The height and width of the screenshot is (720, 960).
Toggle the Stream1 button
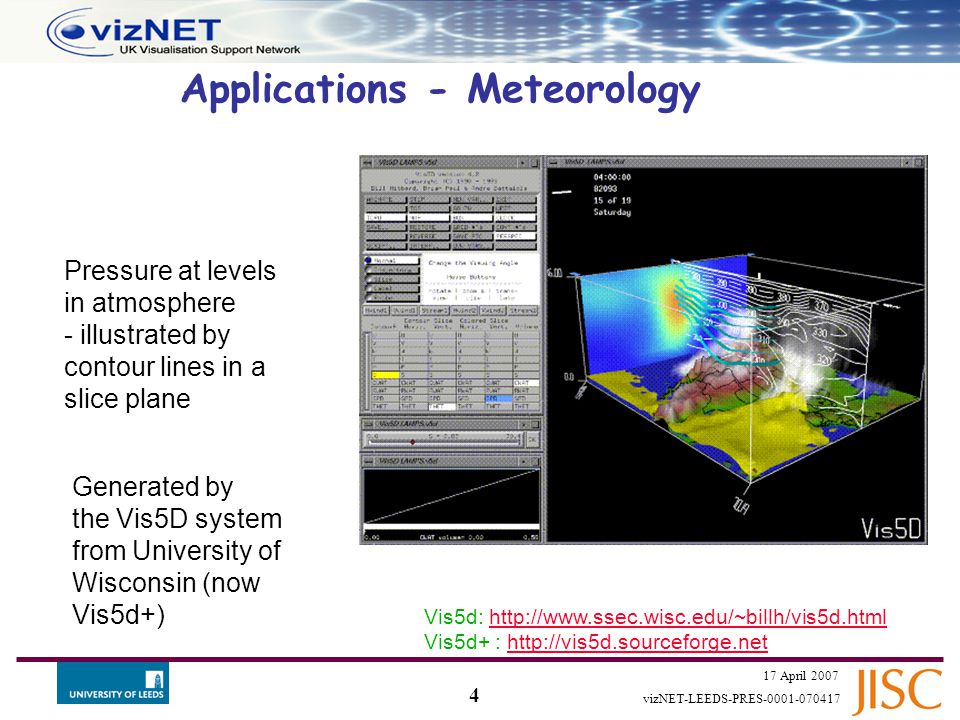(x=434, y=310)
